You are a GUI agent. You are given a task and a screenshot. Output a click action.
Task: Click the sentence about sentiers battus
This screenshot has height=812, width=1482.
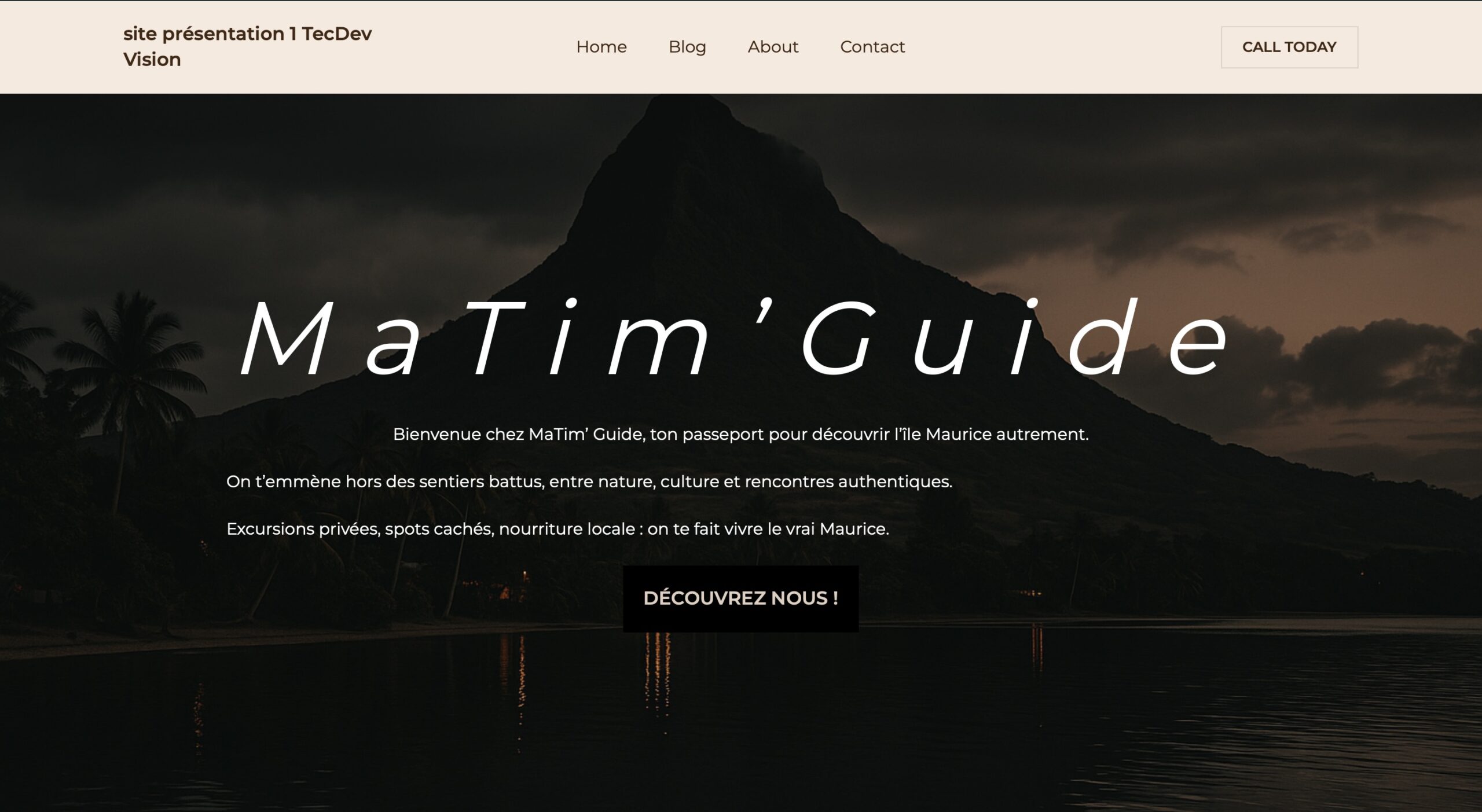(589, 482)
